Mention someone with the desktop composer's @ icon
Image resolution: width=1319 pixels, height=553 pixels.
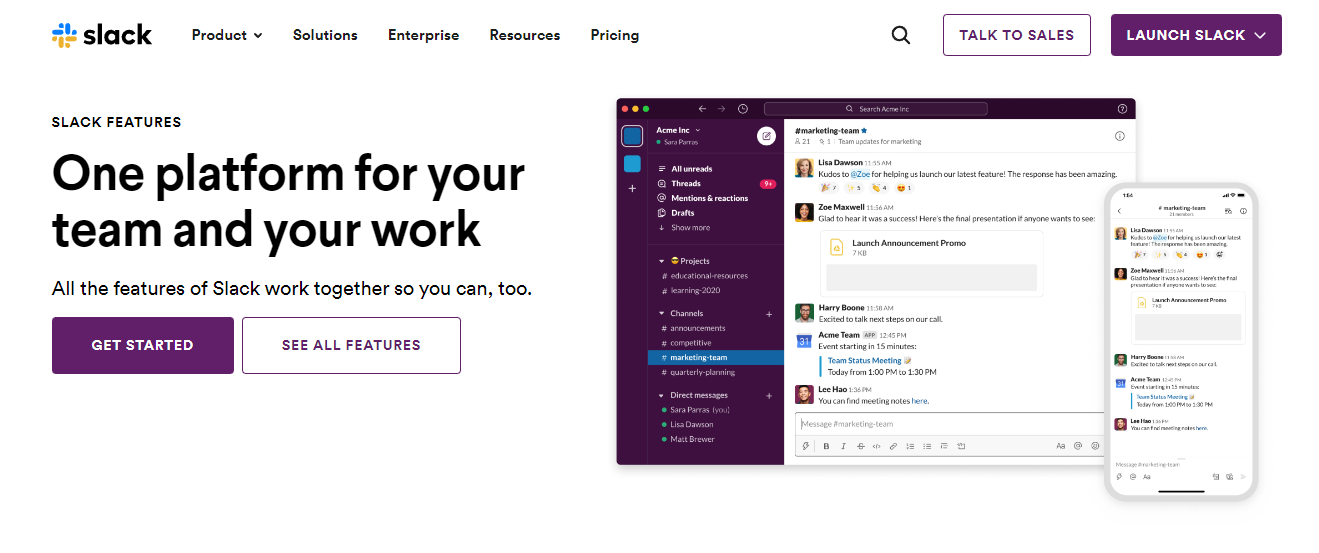click(x=1078, y=446)
